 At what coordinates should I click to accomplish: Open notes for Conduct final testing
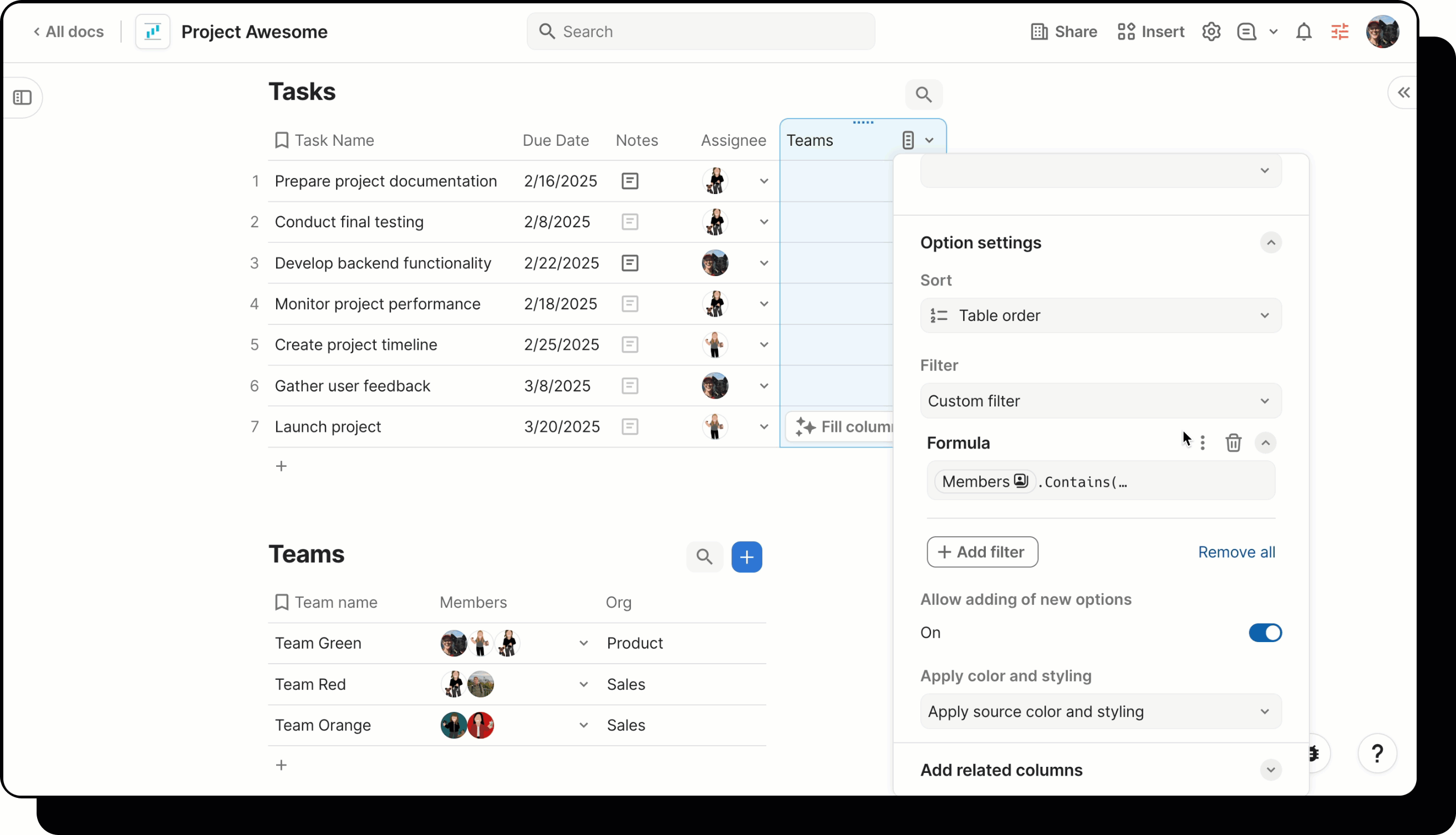point(630,222)
